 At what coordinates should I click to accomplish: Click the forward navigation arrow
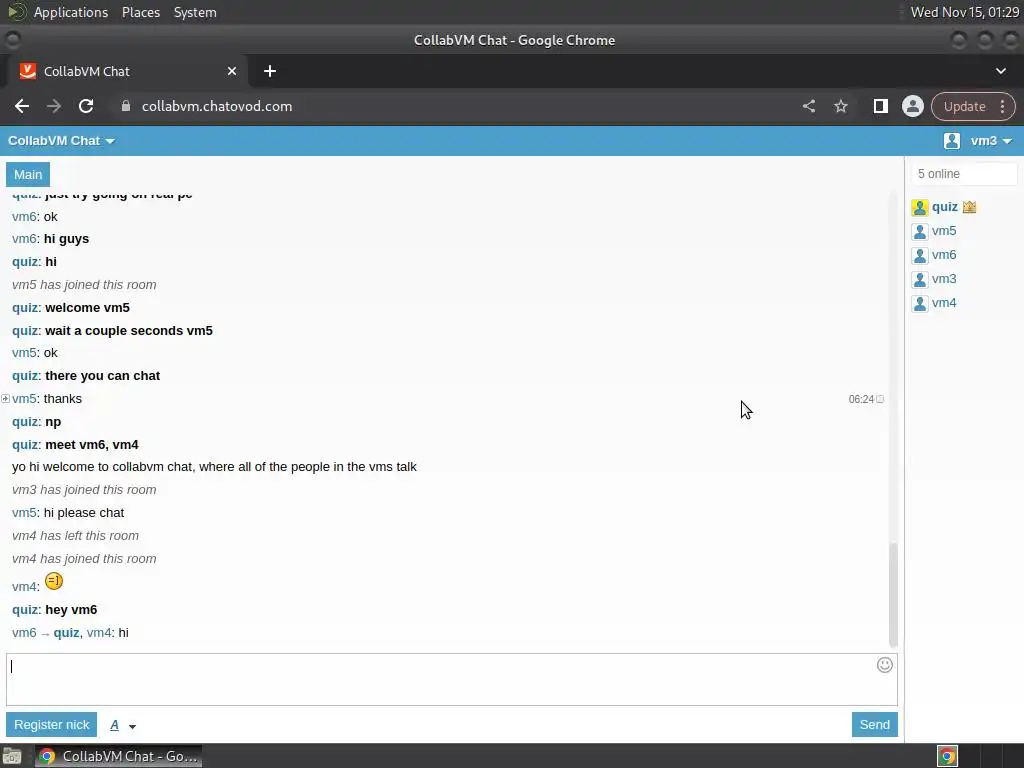tap(54, 106)
